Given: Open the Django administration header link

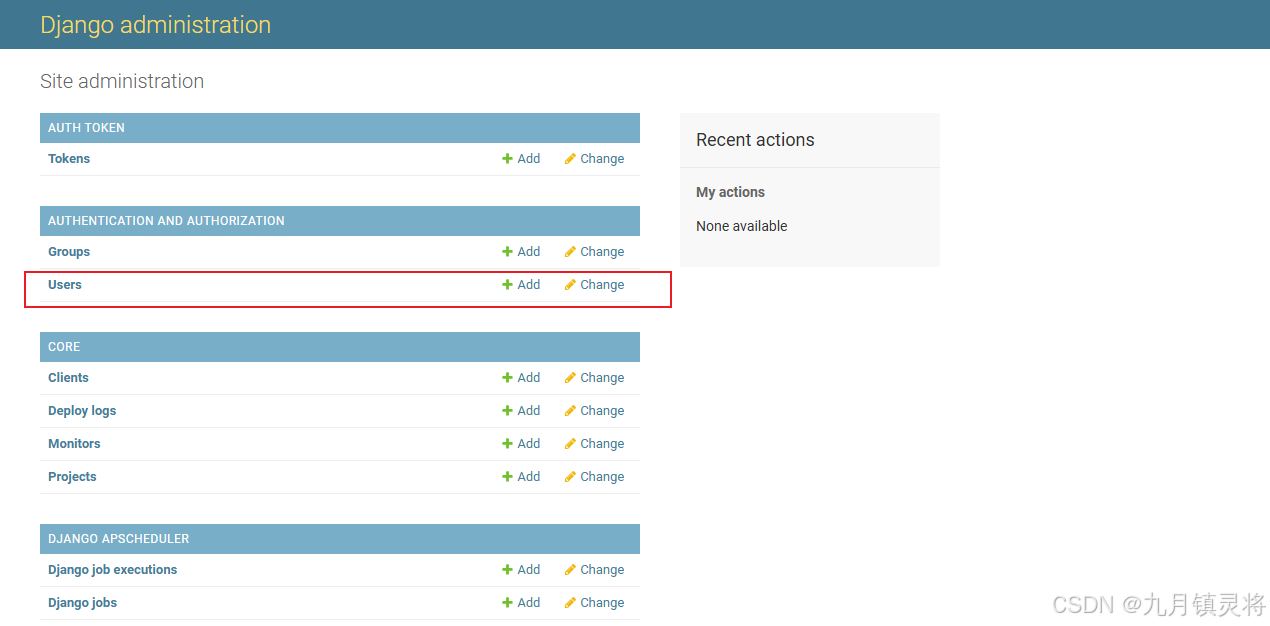Looking at the screenshot, I should pyautogui.click(x=155, y=25).
